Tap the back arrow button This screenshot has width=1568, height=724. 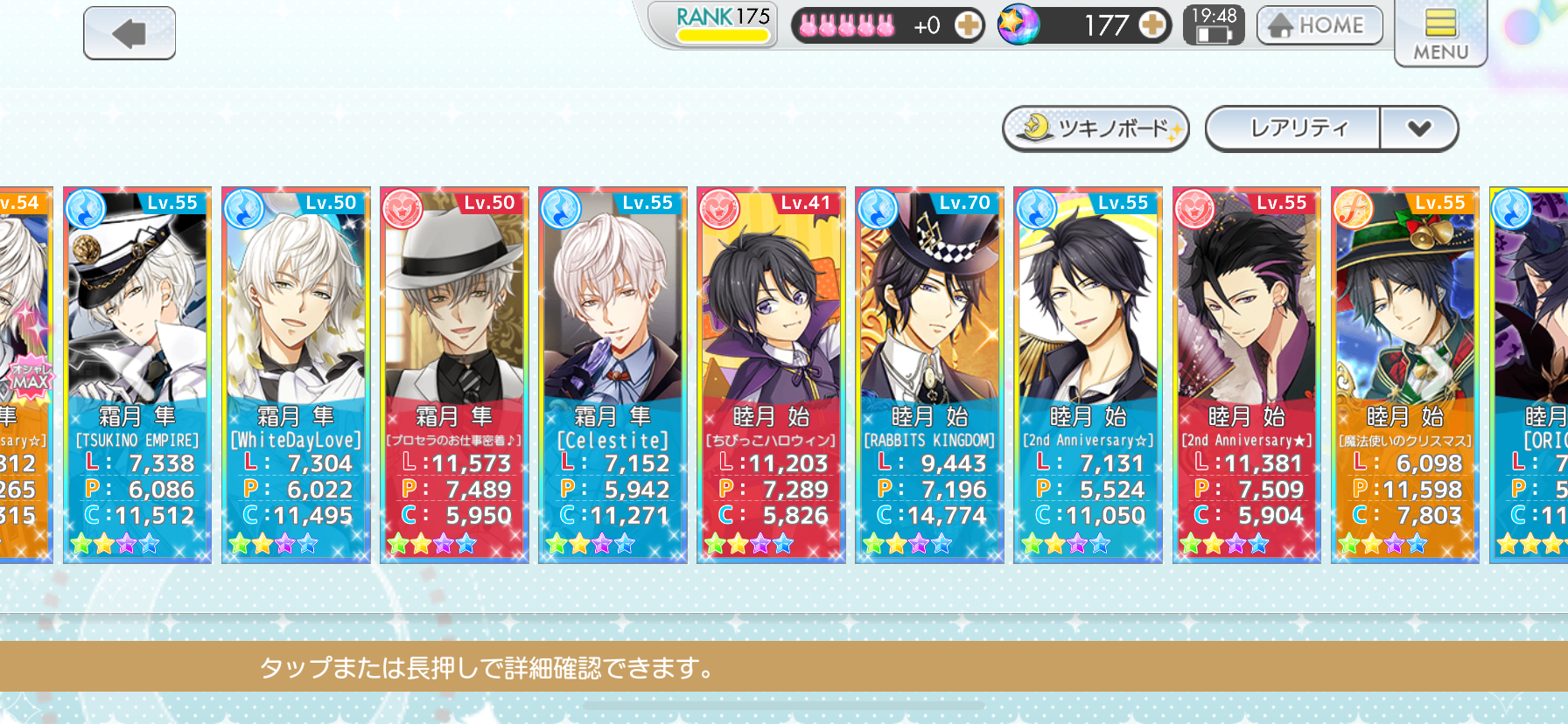(129, 33)
